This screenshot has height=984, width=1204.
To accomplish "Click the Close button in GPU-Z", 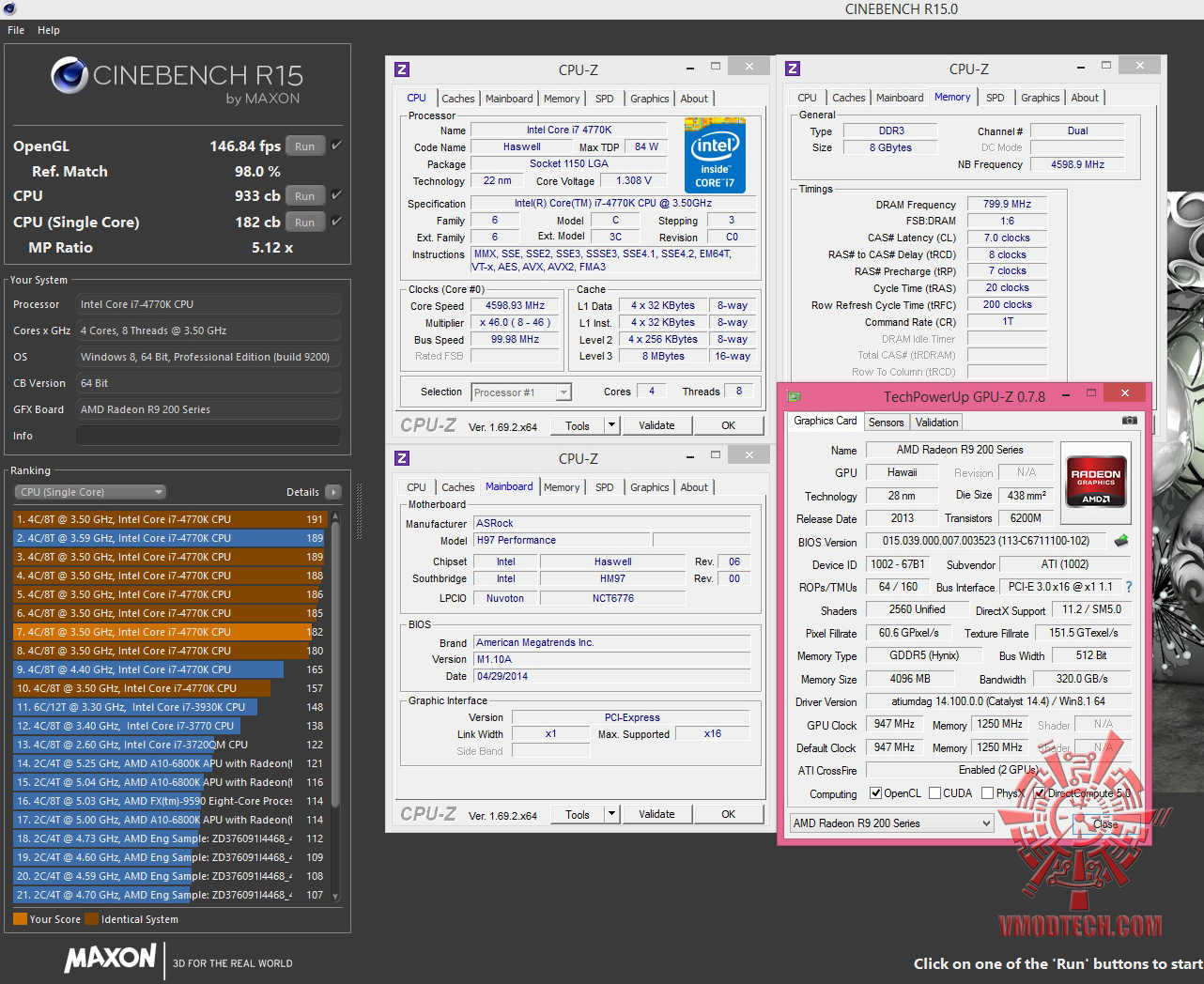I will (1105, 823).
